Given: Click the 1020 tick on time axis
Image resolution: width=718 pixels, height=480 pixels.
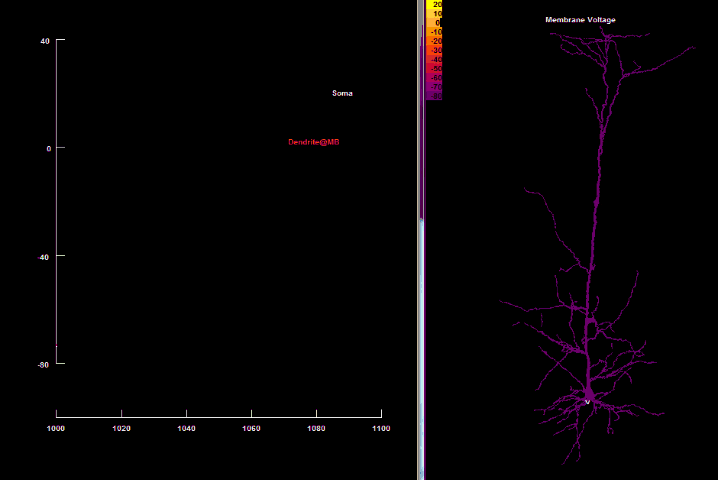Looking at the screenshot, I should pyautogui.click(x=121, y=428).
